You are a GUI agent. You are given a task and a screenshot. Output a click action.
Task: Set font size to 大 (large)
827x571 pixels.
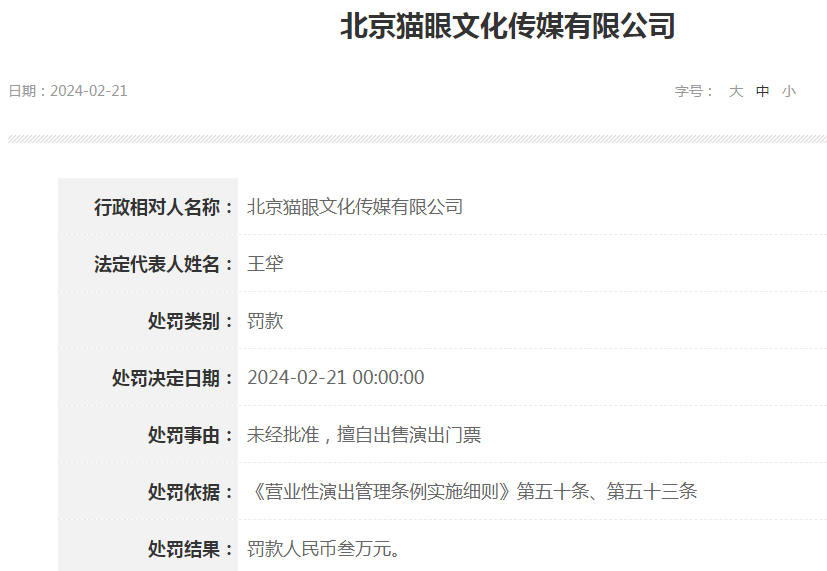[736, 91]
